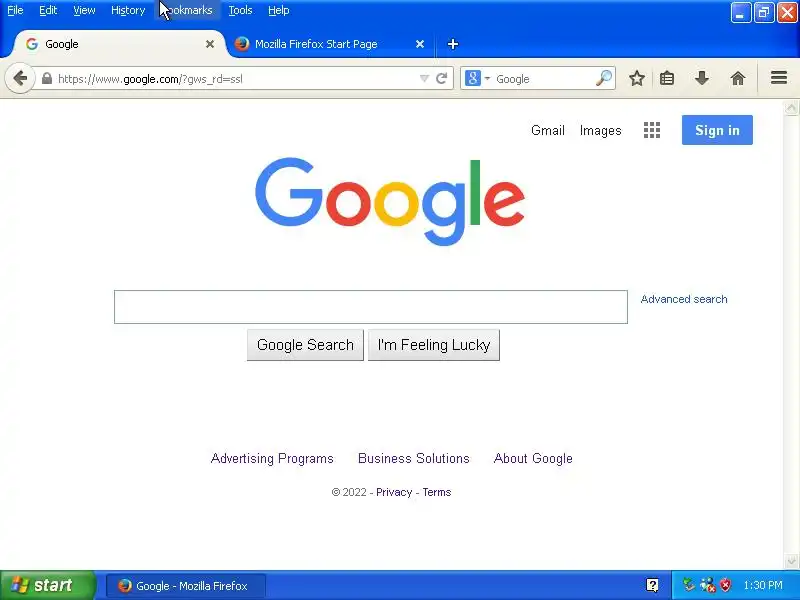Open the Tools menu
Viewport: 800px width, 600px height.
pyautogui.click(x=240, y=10)
